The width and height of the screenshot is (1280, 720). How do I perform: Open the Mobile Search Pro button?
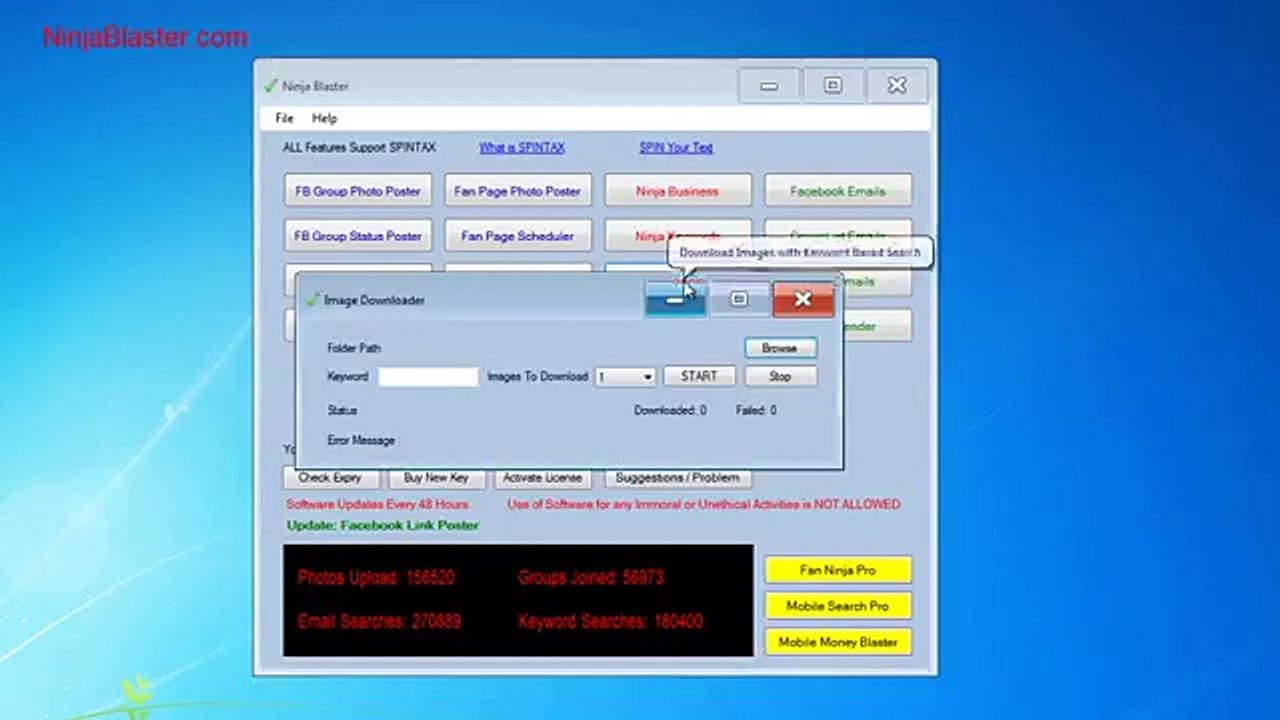(x=838, y=606)
